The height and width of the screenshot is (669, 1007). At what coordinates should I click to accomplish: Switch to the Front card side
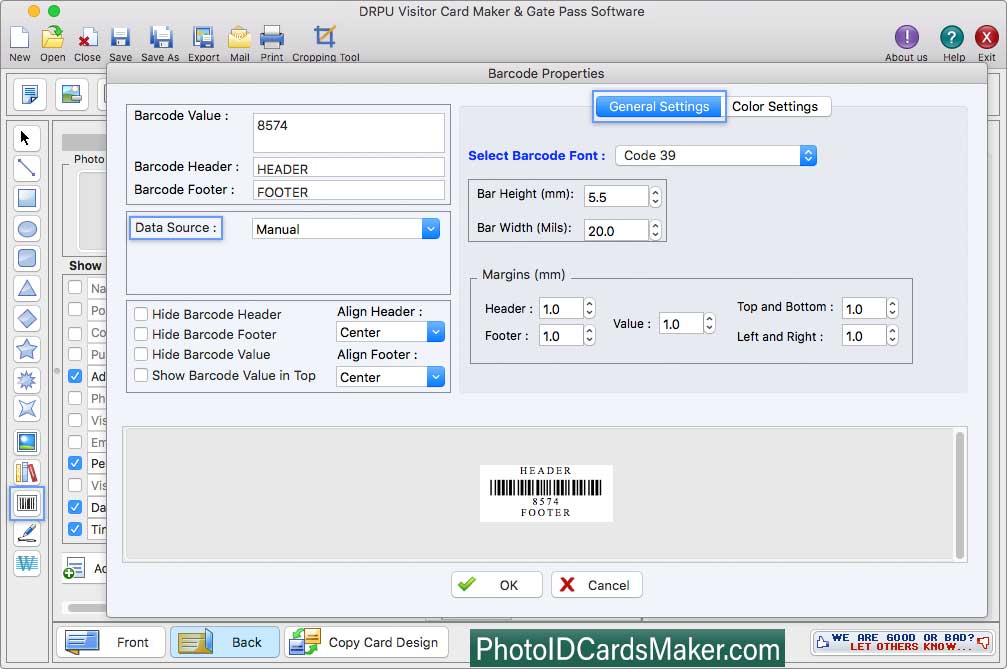click(111, 642)
